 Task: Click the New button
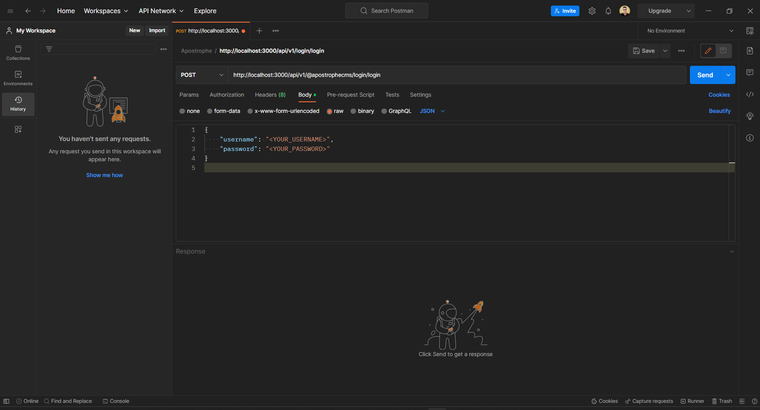(134, 31)
